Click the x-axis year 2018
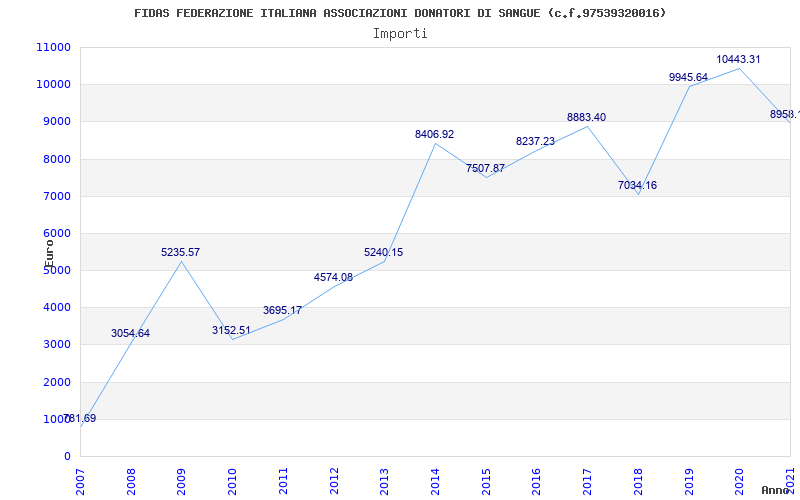 click(x=638, y=482)
